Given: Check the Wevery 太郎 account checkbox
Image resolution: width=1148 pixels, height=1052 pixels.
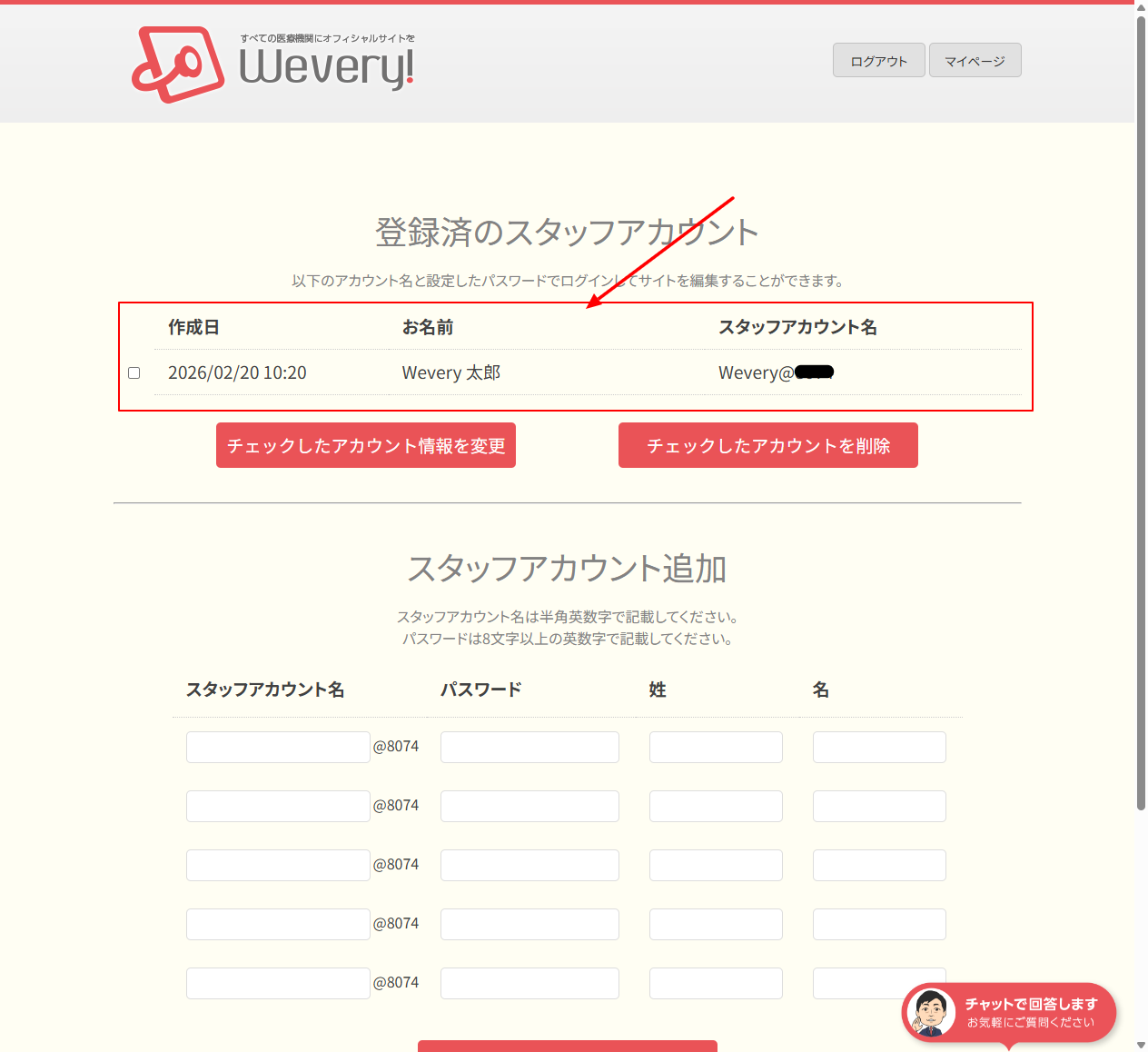Looking at the screenshot, I should pos(134,372).
